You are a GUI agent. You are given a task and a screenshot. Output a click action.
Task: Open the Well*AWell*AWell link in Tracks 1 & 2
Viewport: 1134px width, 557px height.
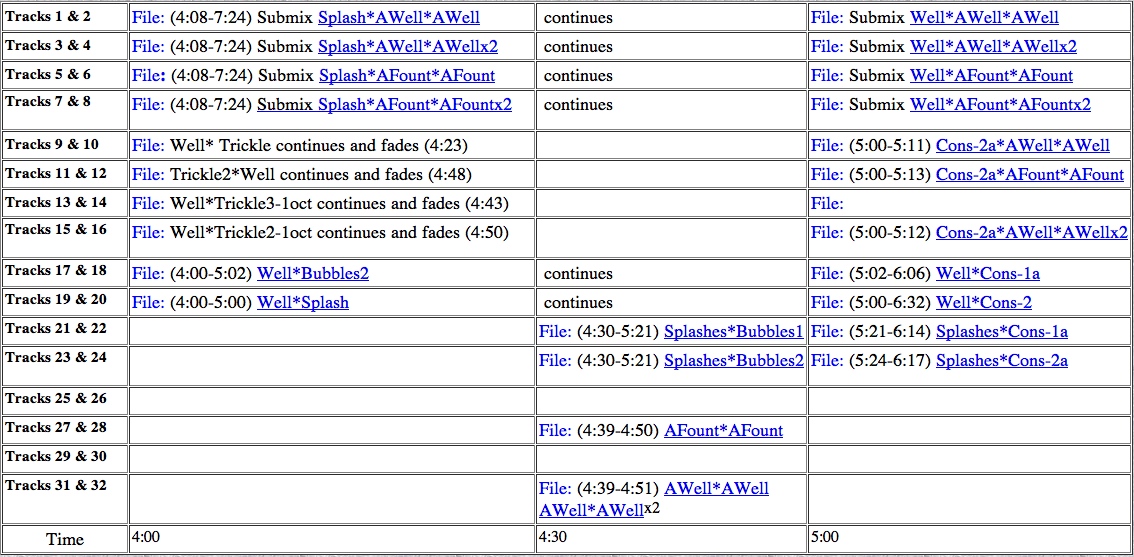point(984,17)
